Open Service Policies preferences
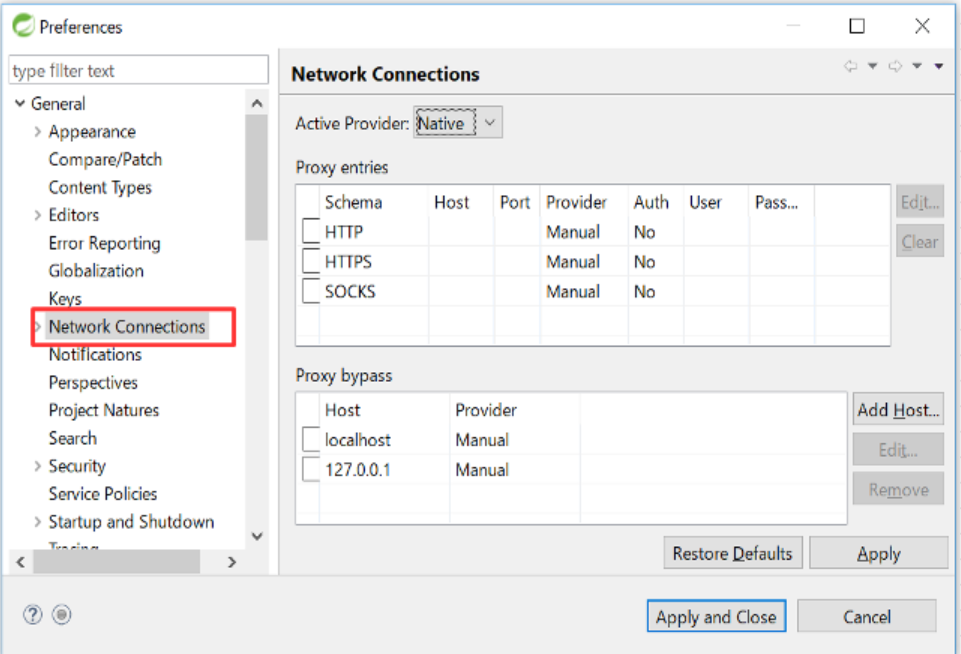Image resolution: width=961 pixels, height=654 pixels. pyautogui.click(x=103, y=494)
